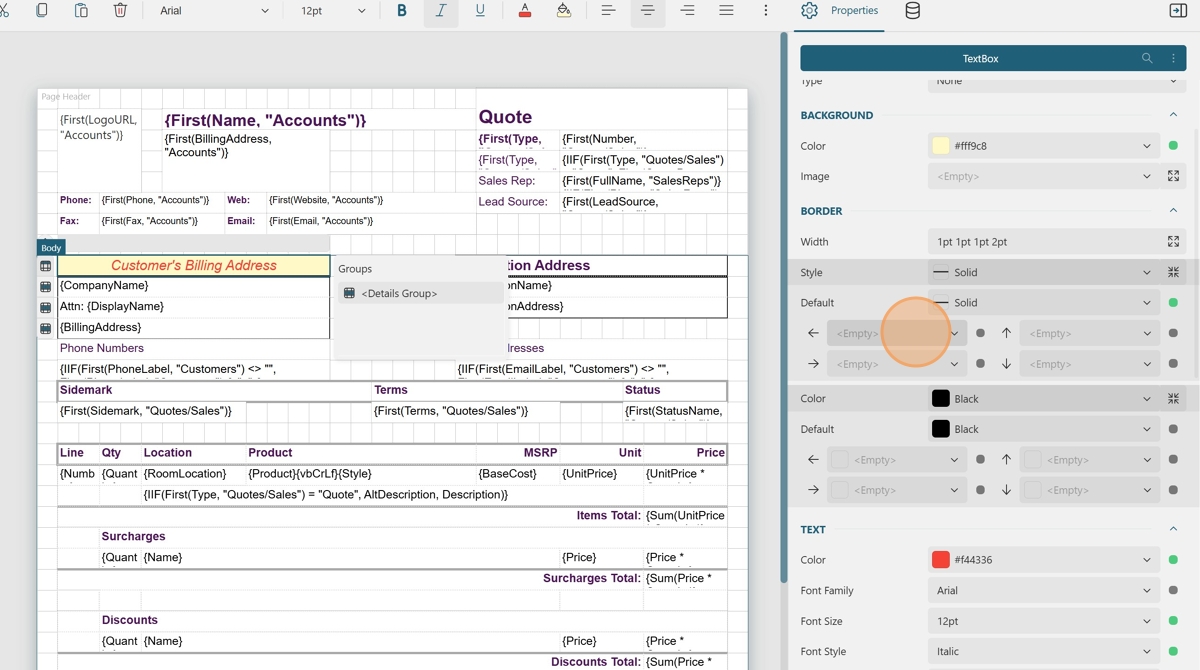
Task: Search properties in the TextBox header
Action: coord(1147,58)
